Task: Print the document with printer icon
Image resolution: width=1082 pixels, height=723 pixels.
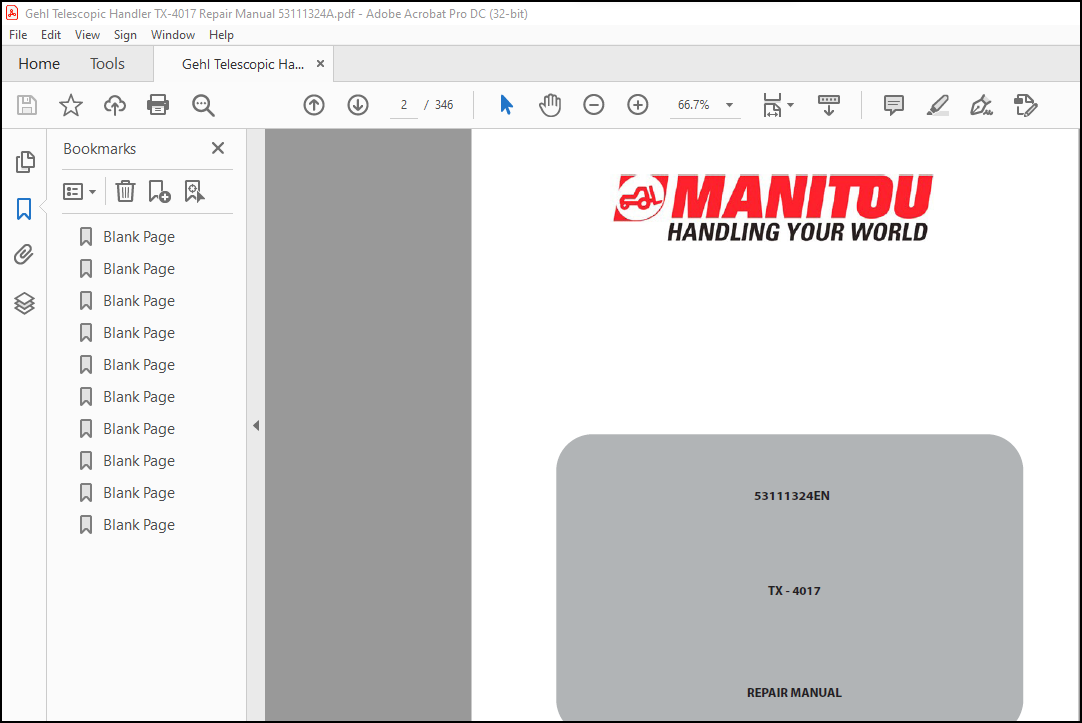Action: coord(158,105)
